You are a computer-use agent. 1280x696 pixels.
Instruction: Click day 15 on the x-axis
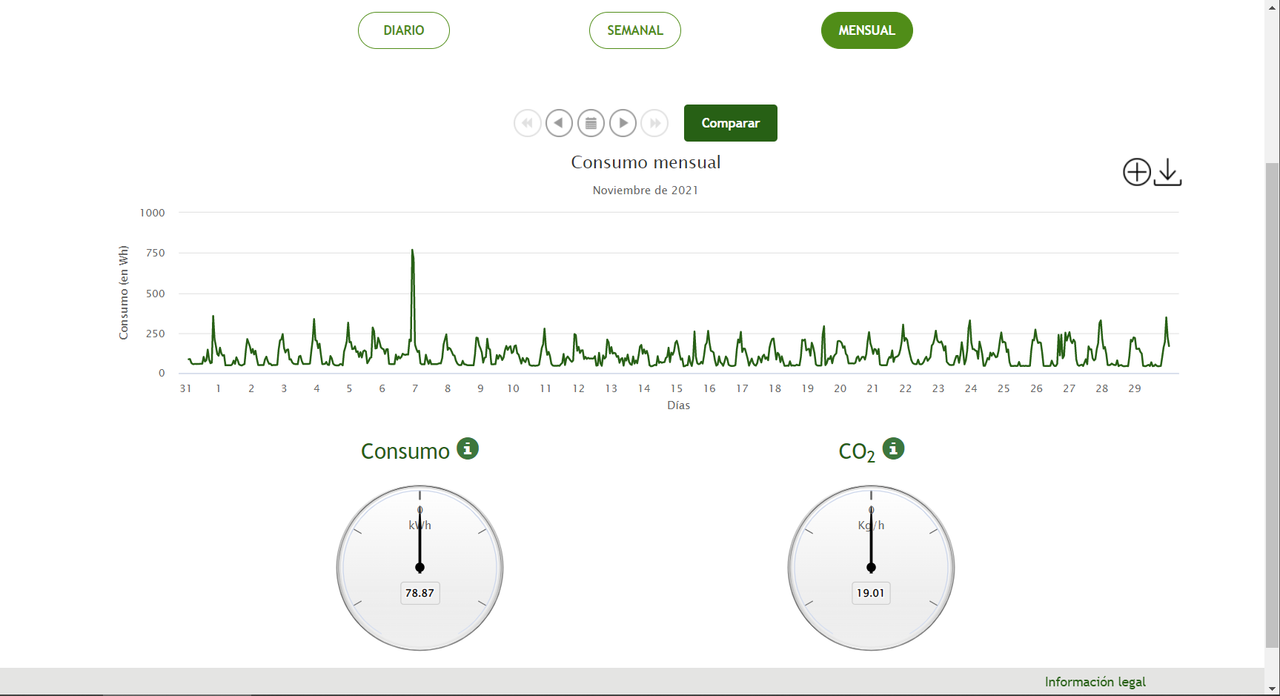(677, 388)
